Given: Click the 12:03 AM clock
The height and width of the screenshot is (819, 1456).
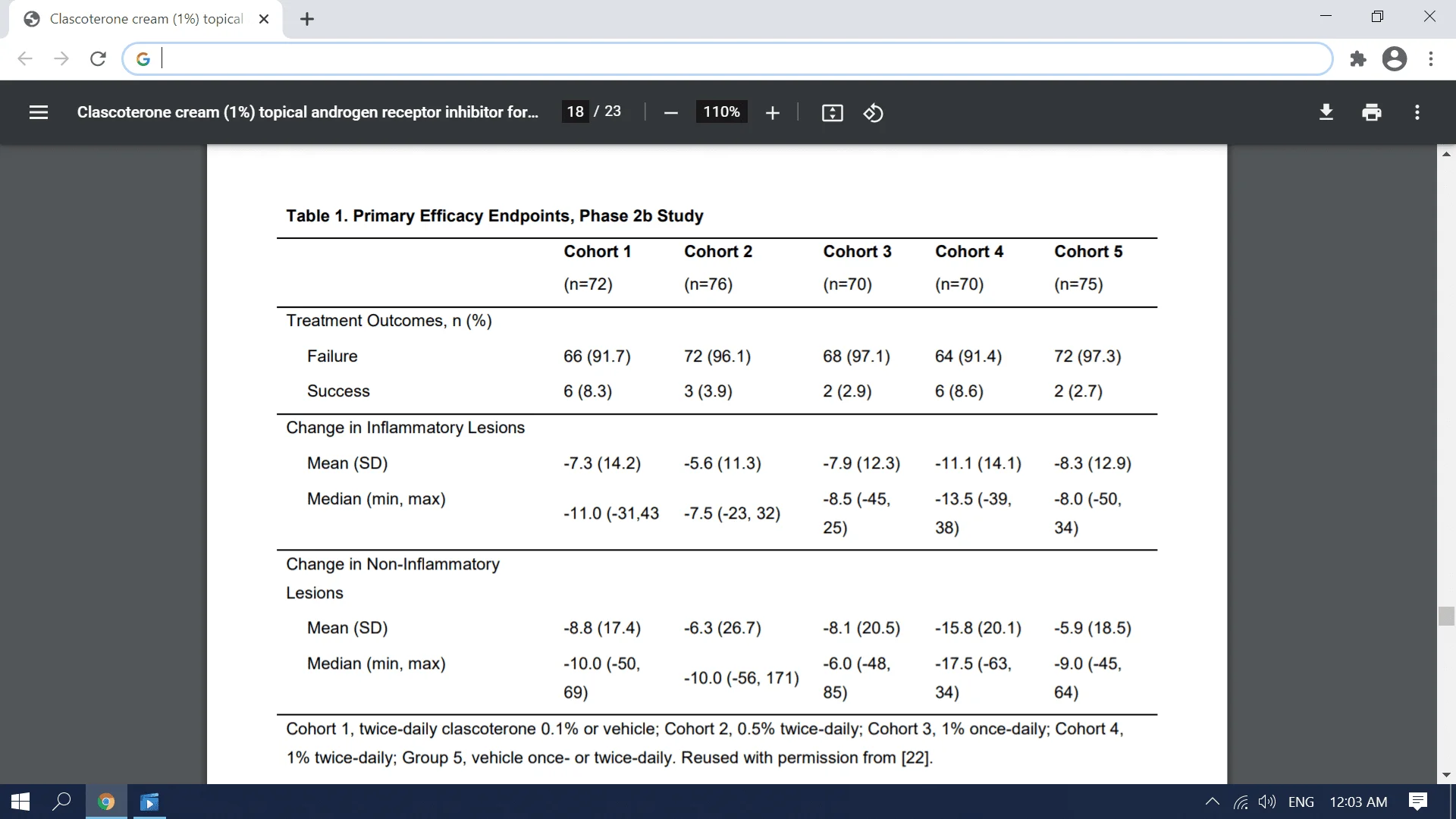Looking at the screenshot, I should [x=1358, y=802].
